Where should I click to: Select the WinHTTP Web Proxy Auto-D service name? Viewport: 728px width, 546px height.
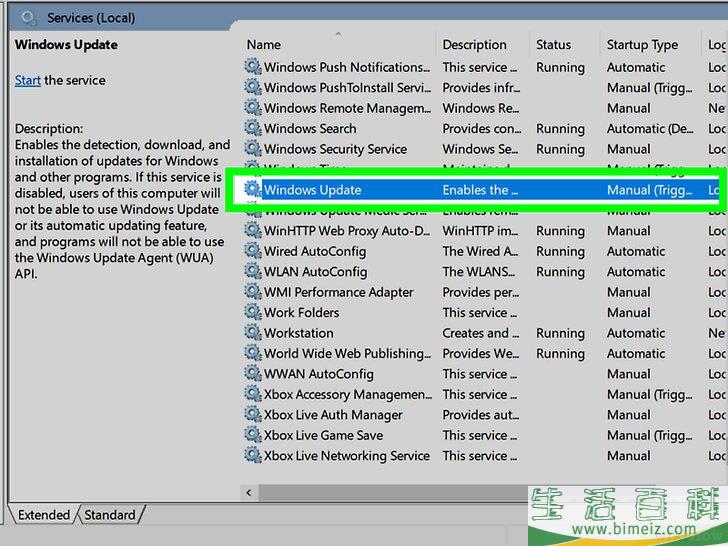coord(347,231)
